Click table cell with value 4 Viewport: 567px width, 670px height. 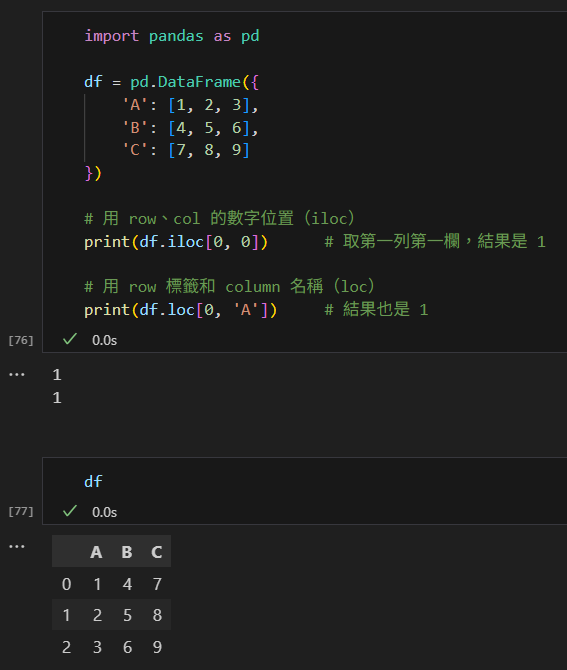[x=127, y=584]
